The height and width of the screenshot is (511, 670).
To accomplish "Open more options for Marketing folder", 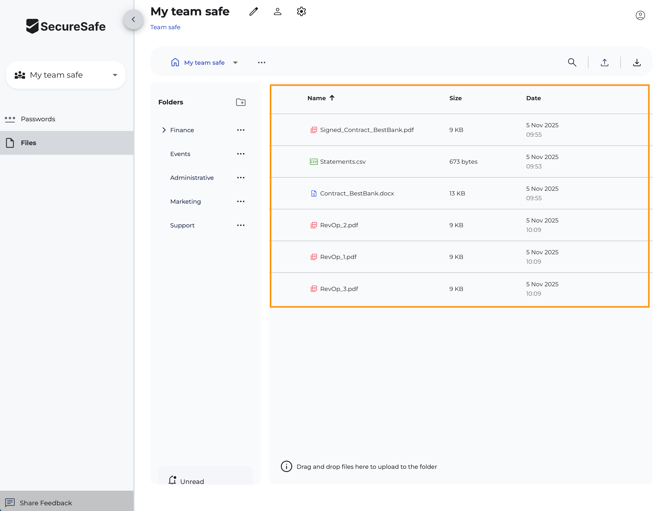I will [x=240, y=202].
